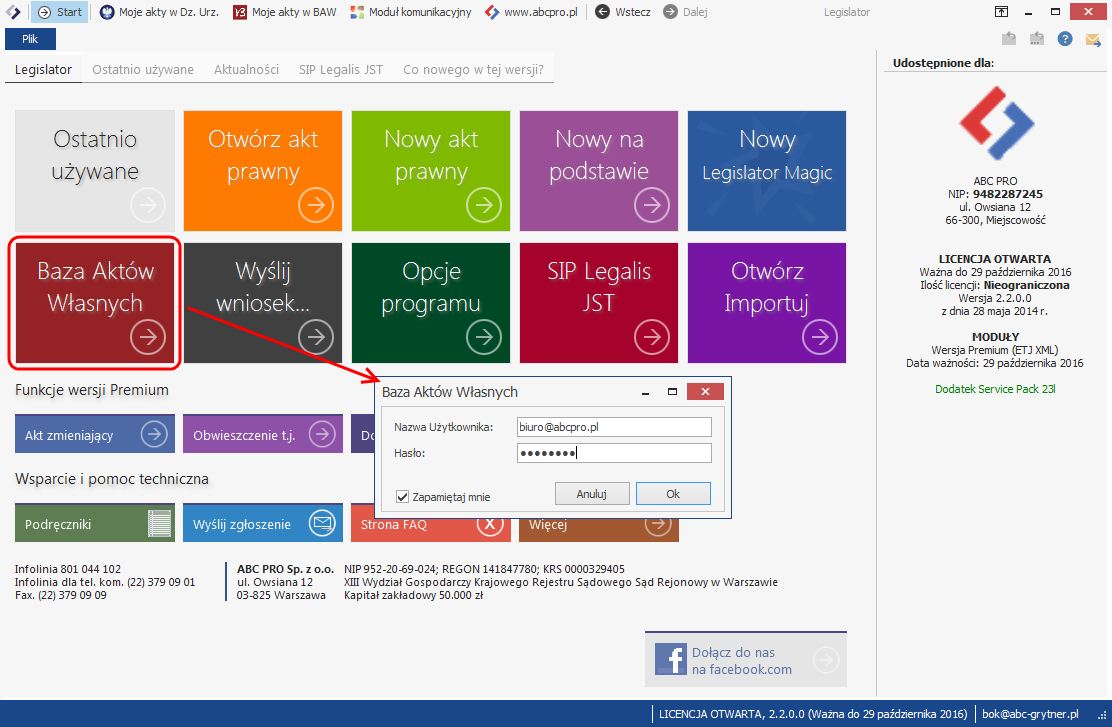Click the Legislator app logo icon top left
The height and width of the screenshot is (727, 1112).
pyautogui.click(x=13, y=12)
